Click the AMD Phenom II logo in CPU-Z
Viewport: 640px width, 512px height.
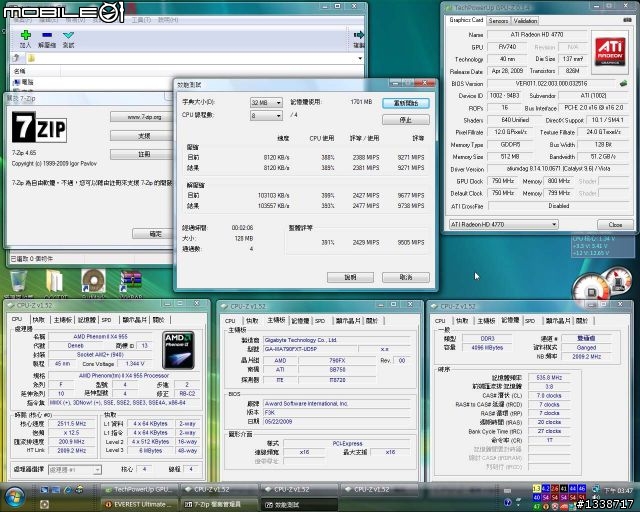pyautogui.click(x=178, y=350)
